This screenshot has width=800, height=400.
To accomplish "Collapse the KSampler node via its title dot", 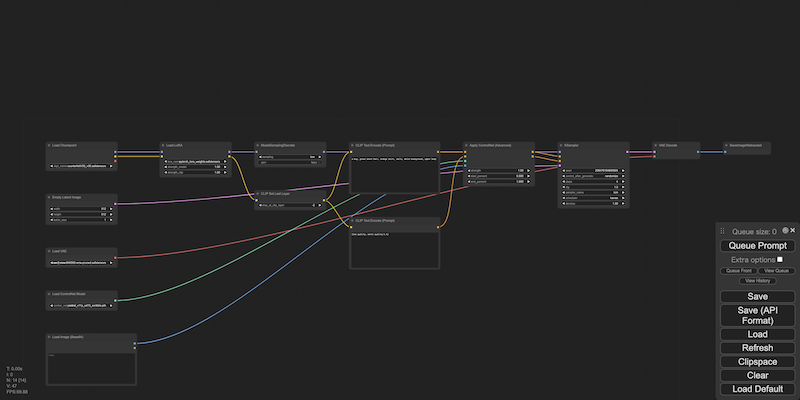I will click(x=561, y=145).
